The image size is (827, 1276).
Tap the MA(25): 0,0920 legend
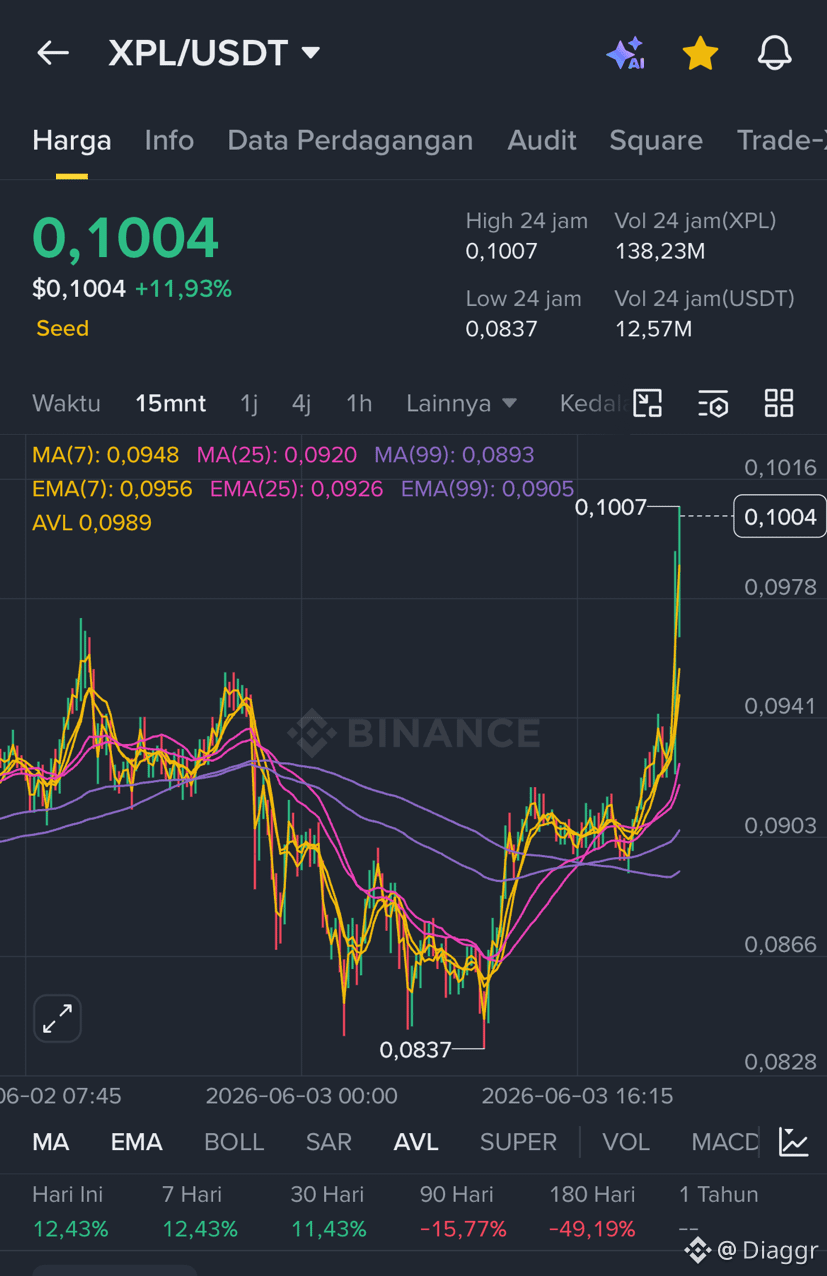pyautogui.click(x=277, y=455)
